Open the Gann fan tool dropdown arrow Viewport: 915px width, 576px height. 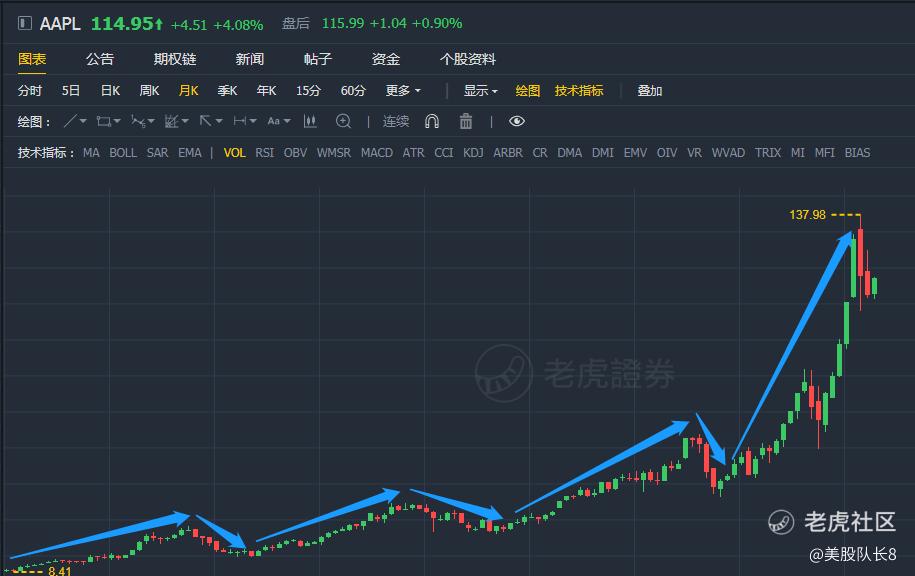[x=185, y=121]
